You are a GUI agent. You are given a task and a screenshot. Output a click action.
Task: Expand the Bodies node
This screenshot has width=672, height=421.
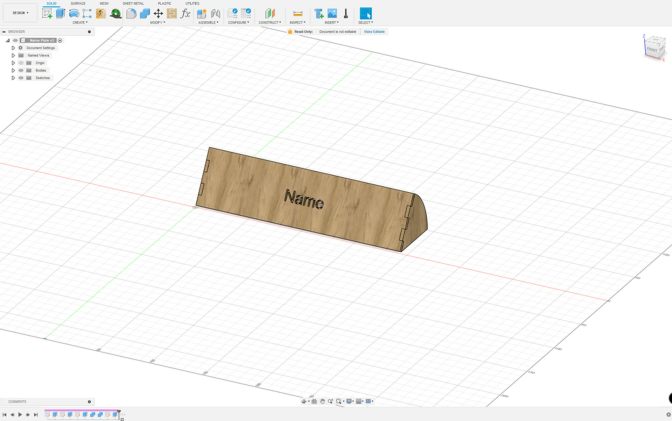[x=13, y=70]
